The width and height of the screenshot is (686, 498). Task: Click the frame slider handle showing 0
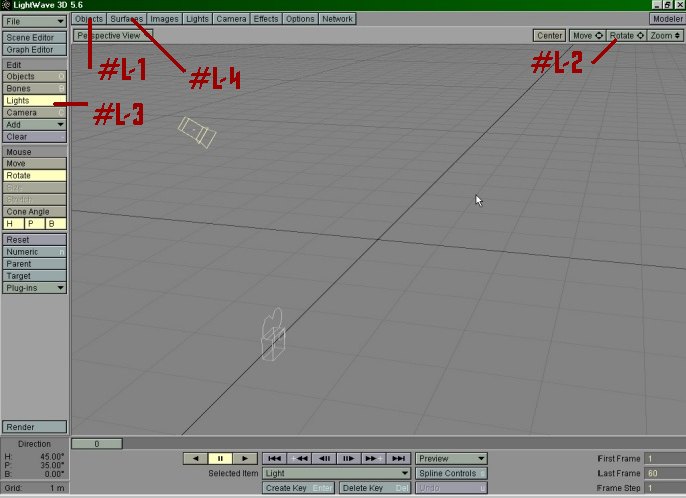coord(97,444)
